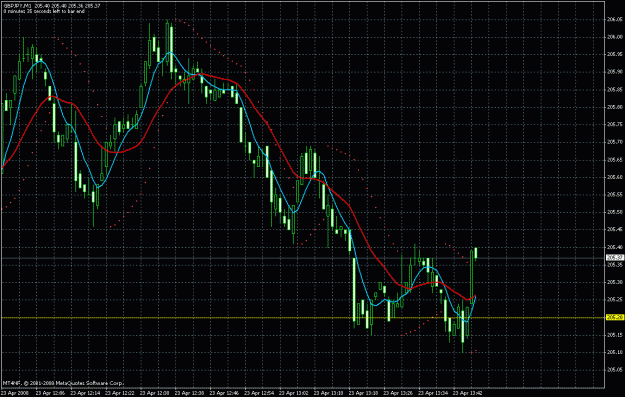Click the '23 Apr 12:54' time axis label
Screen dimensions: 625x397
(x=259, y=393)
